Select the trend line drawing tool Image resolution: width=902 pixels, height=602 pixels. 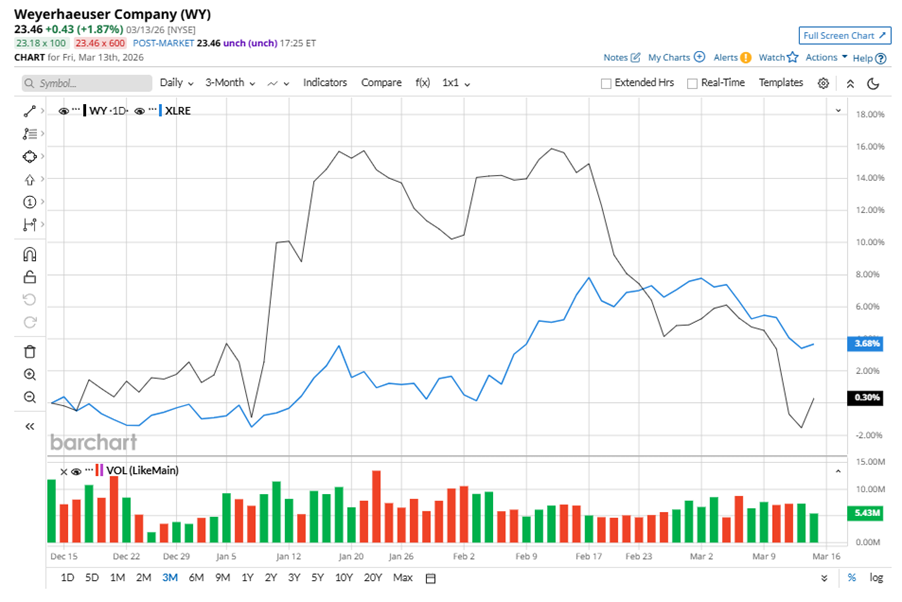point(29,111)
